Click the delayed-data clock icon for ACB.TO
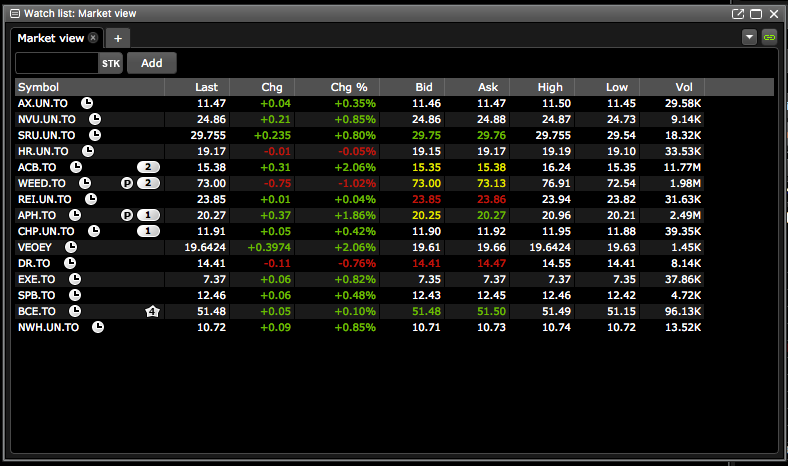 pyautogui.click(x=76, y=167)
